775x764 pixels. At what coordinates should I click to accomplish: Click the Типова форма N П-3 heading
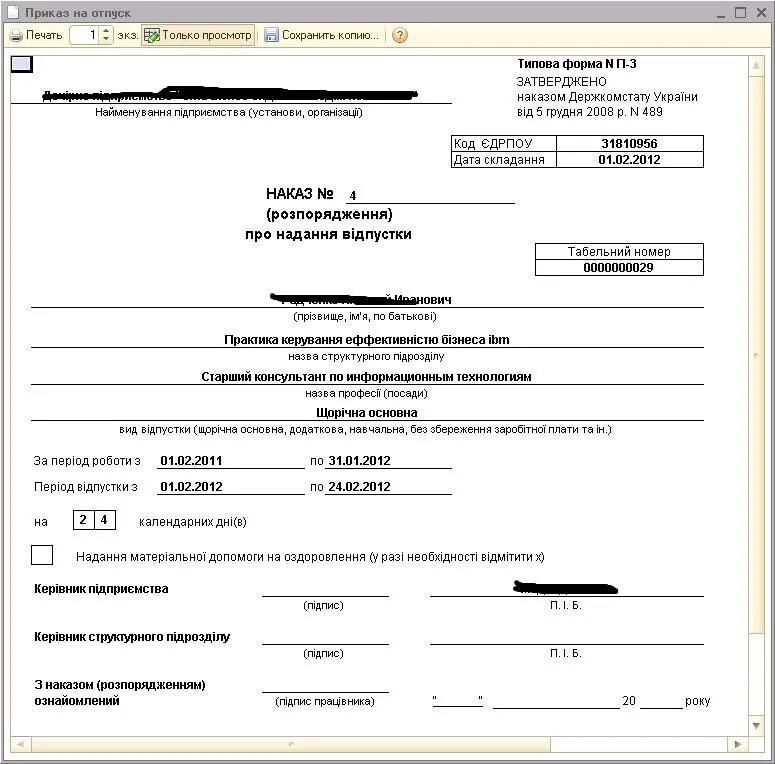(x=577, y=64)
